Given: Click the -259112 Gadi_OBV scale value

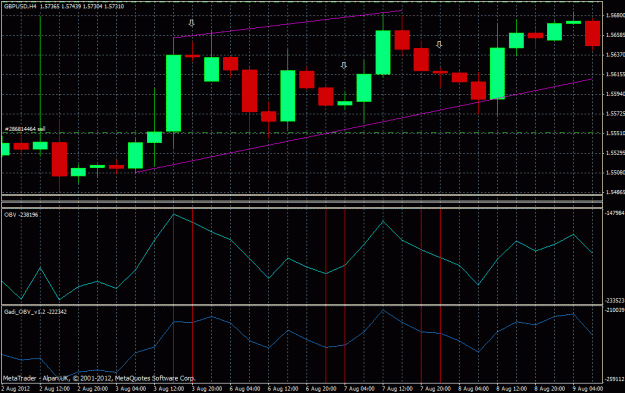Looking at the screenshot, I should point(614,379).
